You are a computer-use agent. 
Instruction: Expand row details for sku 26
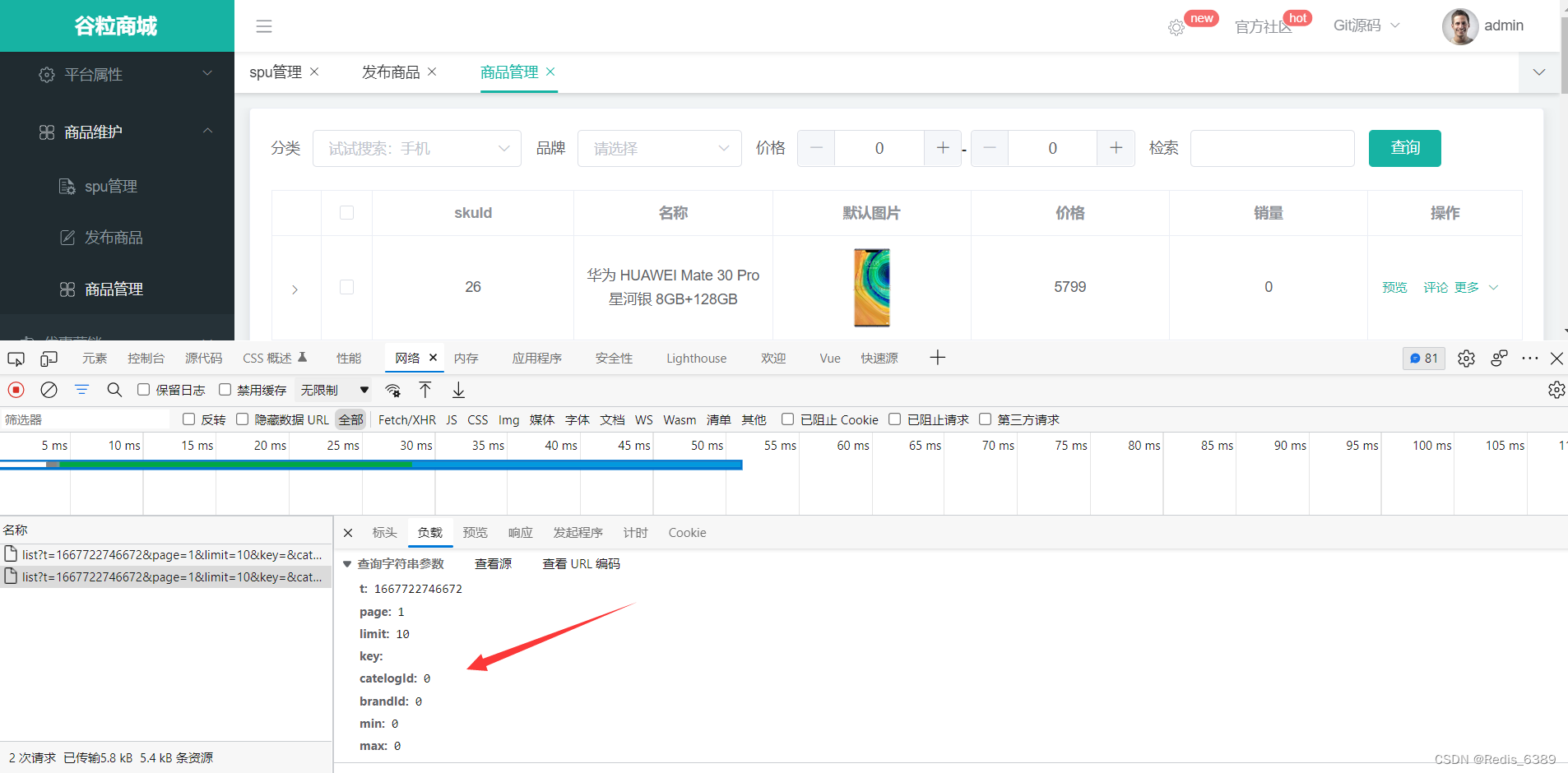(x=295, y=289)
